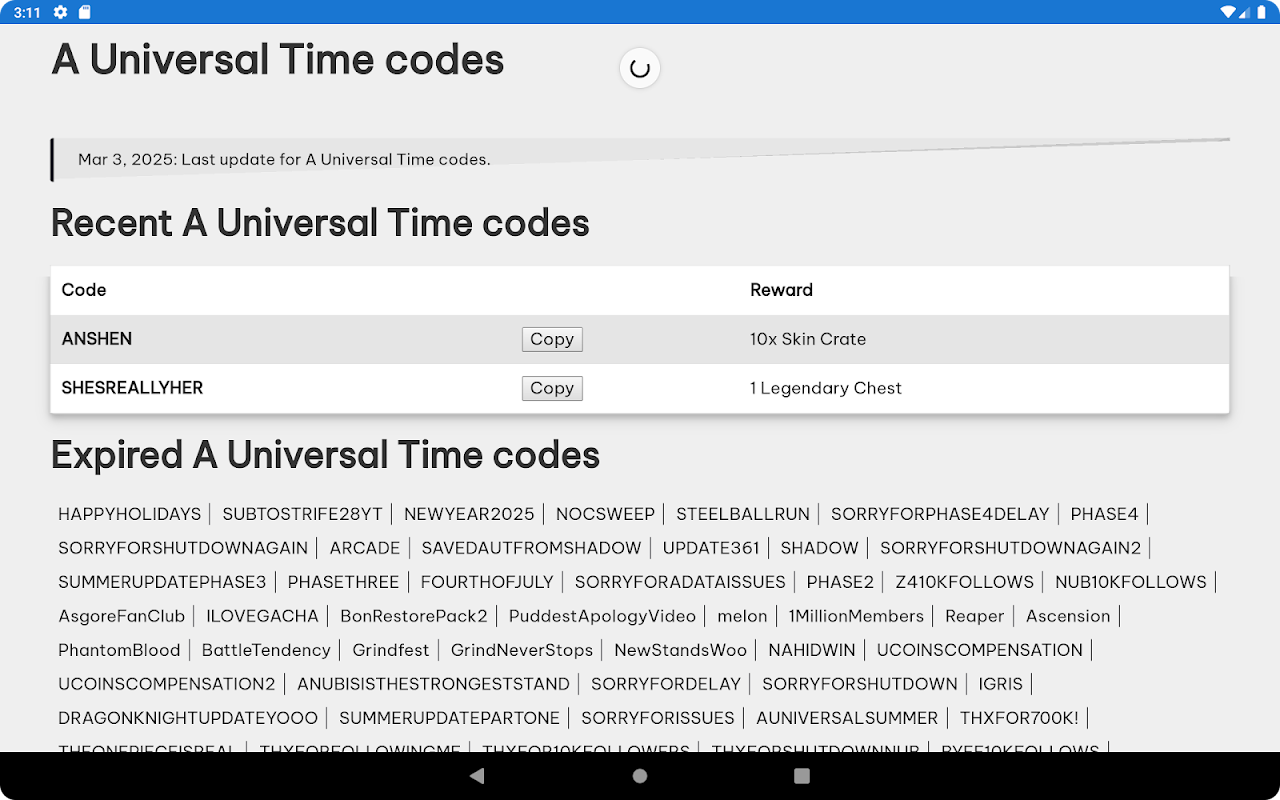Tap the Wi-Fi signal status icon
This screenshot has width=1280, height=800.
tap(1228, 12)
